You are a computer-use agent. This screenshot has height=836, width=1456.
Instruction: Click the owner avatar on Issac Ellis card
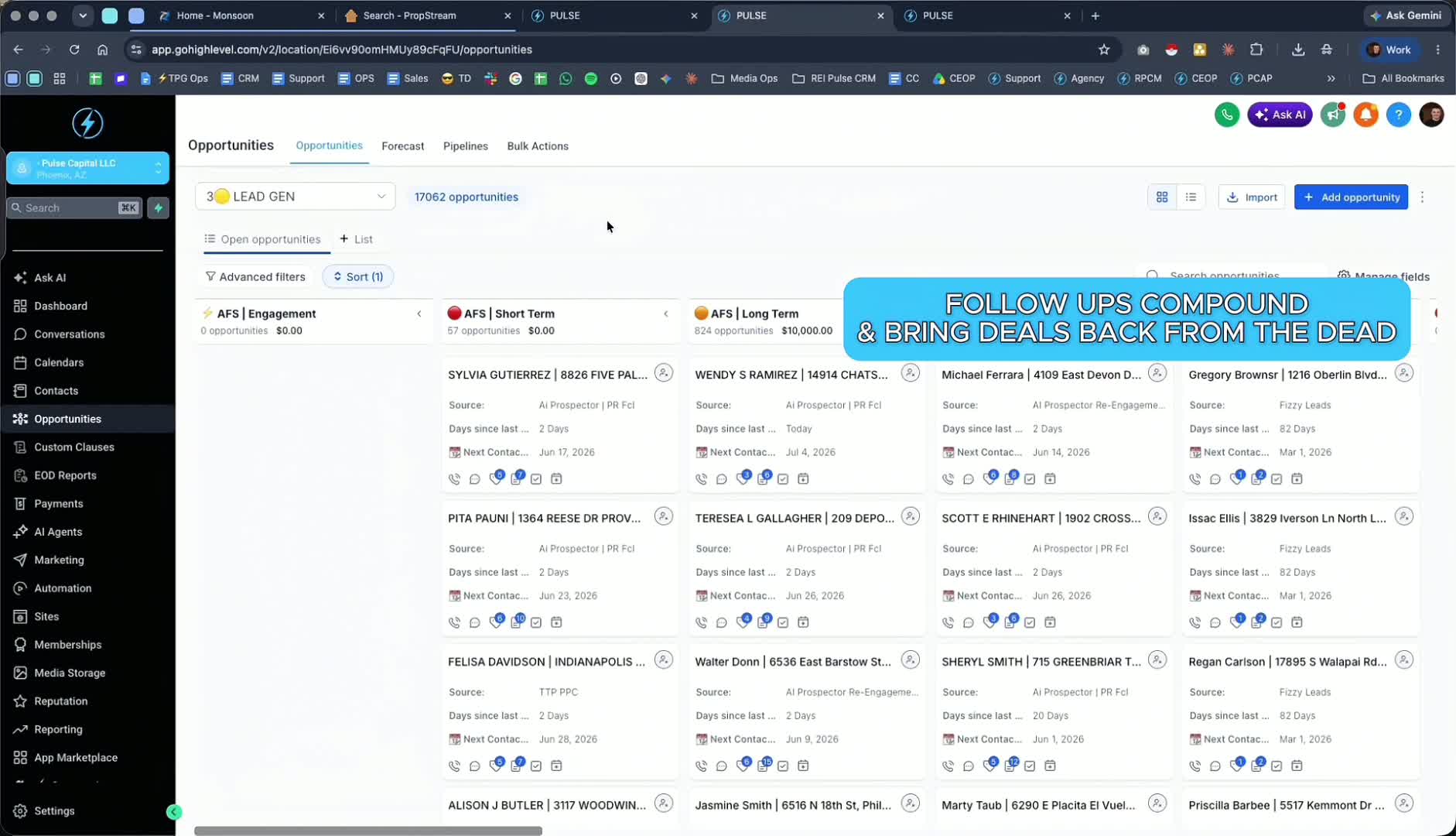(1404, 516)
